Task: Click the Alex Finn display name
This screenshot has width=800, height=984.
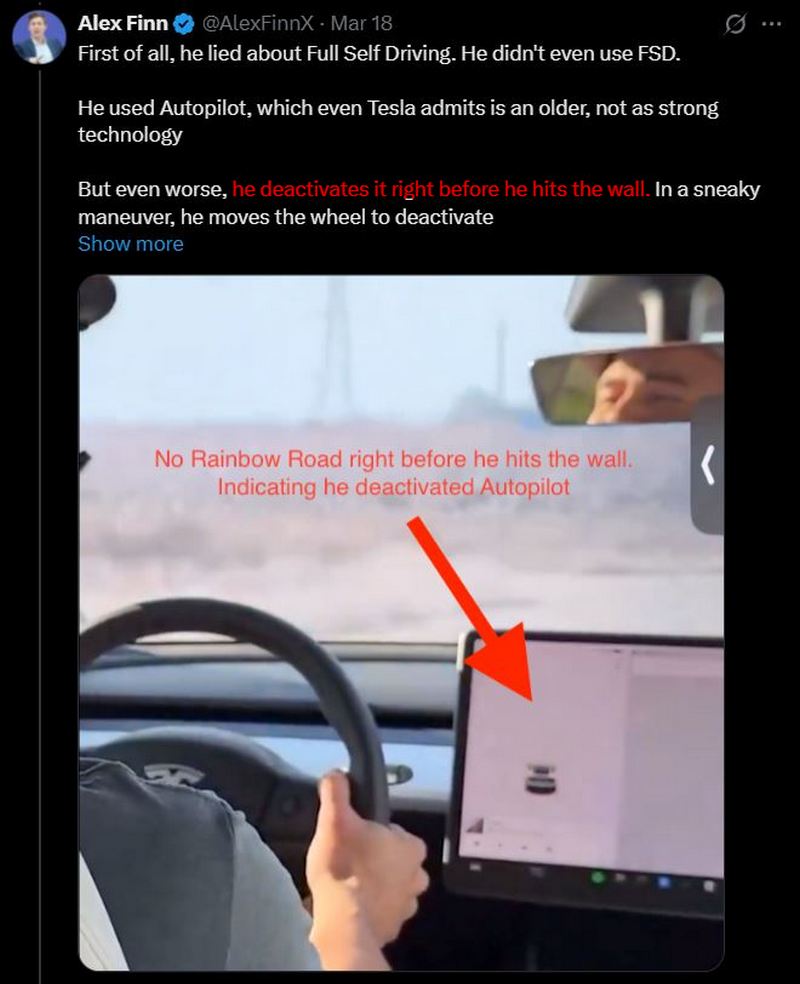Action: tap(123, 23)
